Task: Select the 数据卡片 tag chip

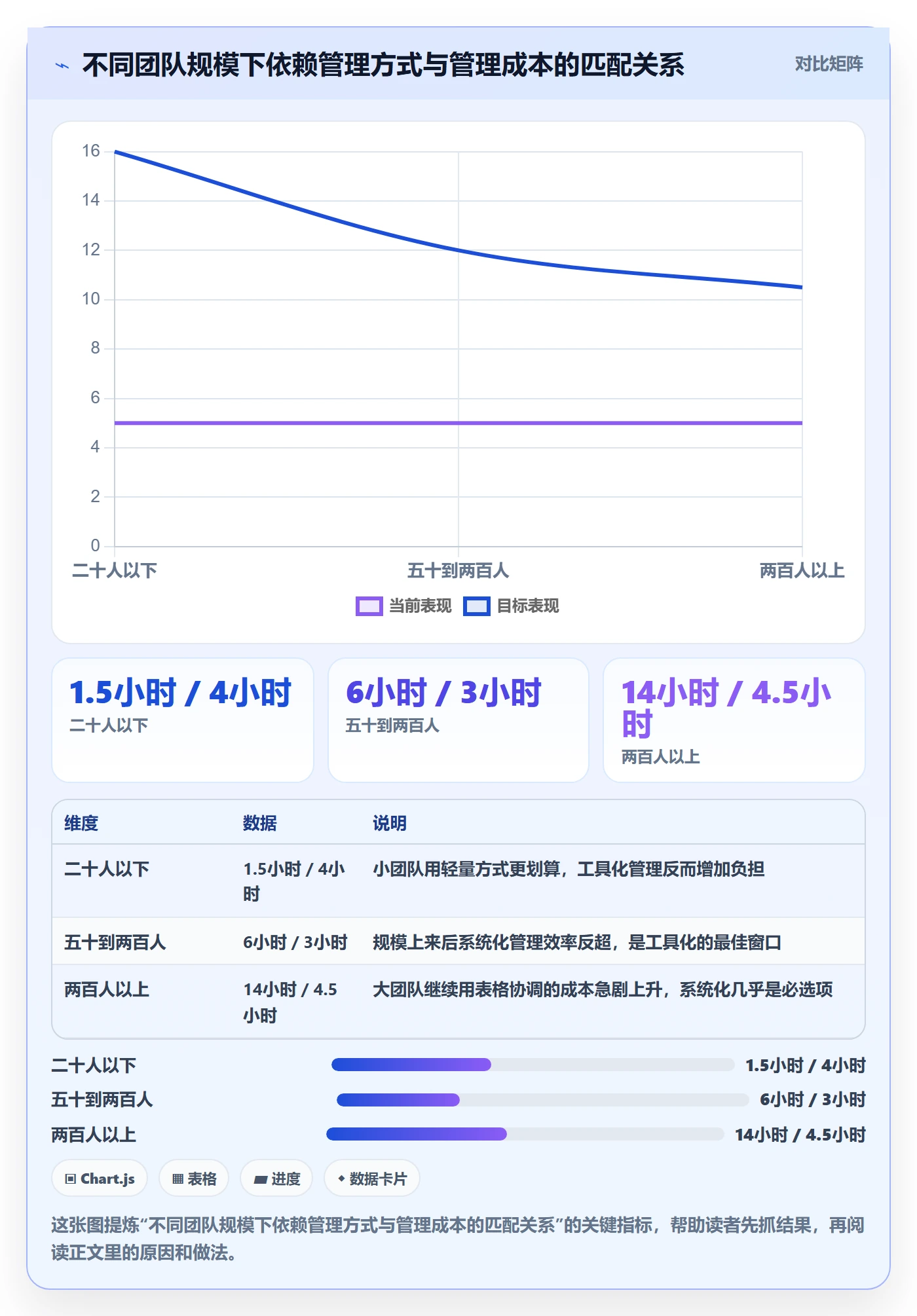Action: 372,1179
